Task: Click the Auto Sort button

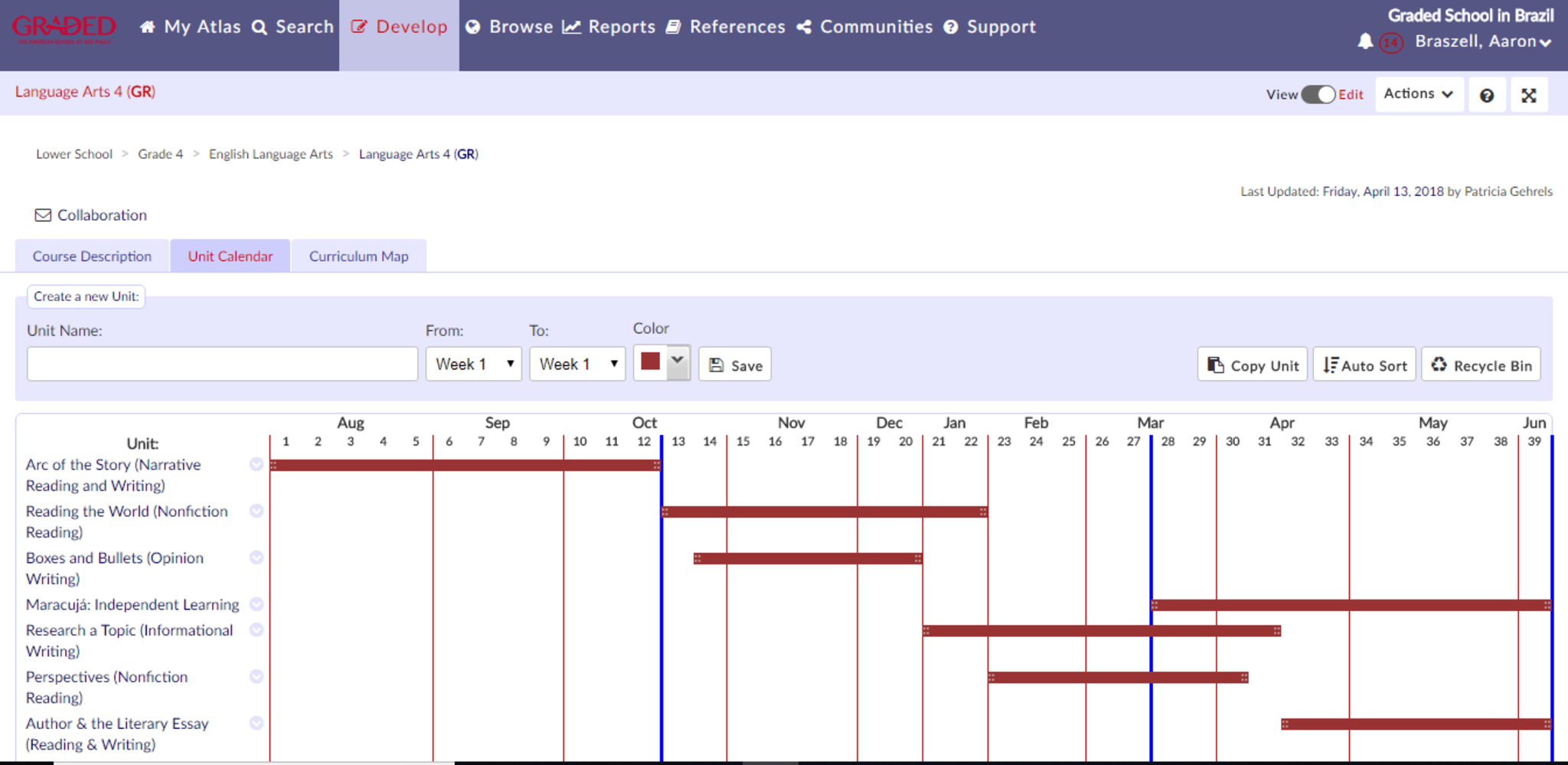Action: pos(1364,365)
